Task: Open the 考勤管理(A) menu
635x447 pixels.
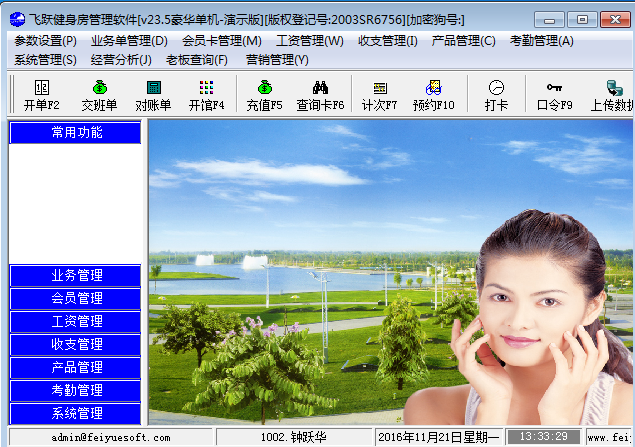Action: [541, 41]
